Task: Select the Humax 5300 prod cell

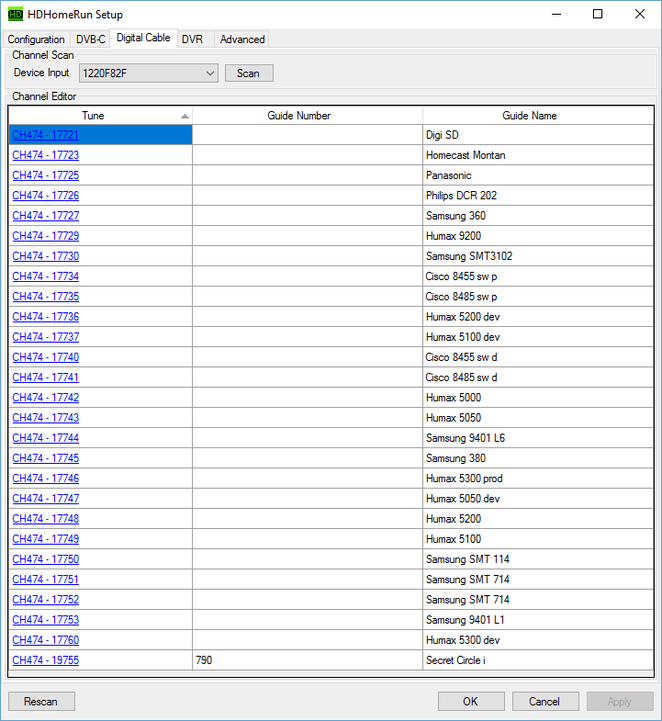Action: coord(538,479)
